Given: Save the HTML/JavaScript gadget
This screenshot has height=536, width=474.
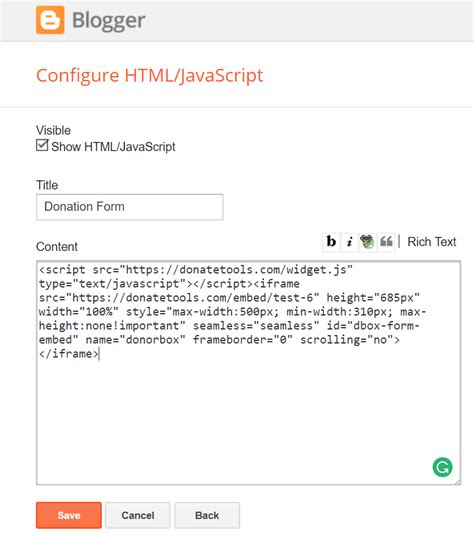Looking at the screenshot, I should point(69,515).
